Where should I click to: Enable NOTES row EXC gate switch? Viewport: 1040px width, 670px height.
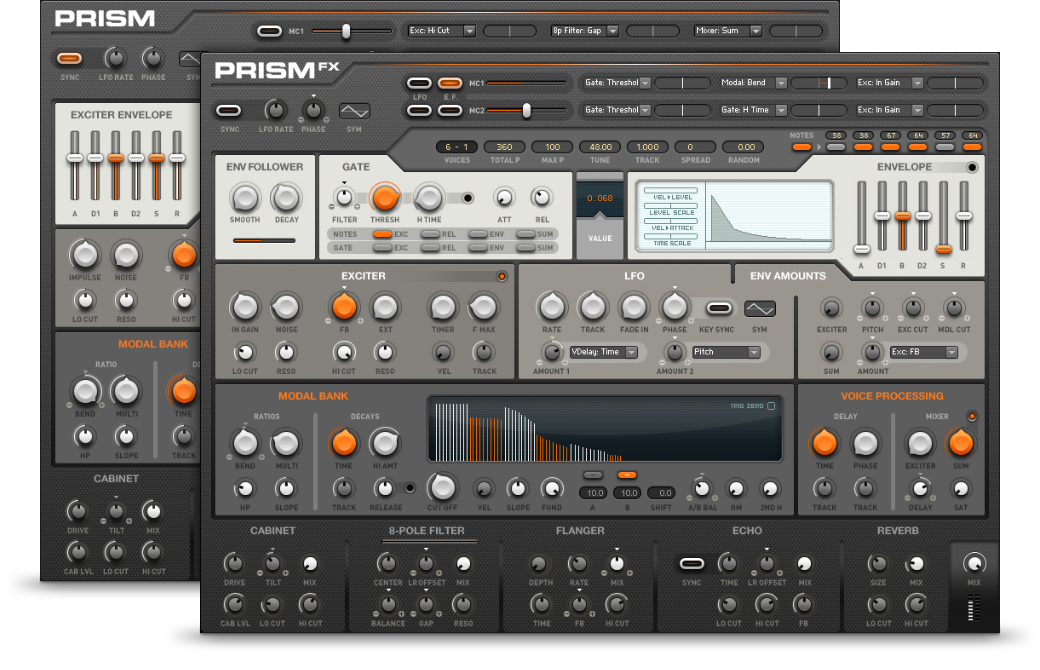point(383,234)
